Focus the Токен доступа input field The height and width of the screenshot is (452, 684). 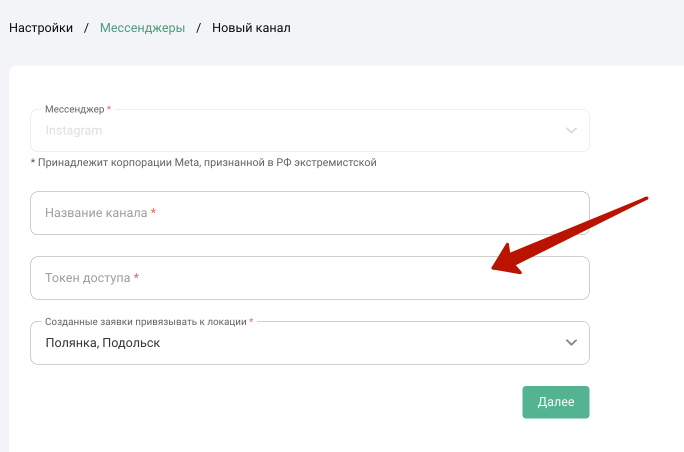click(310, 278)
